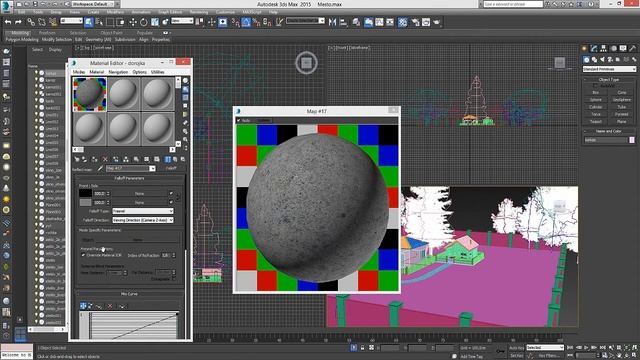Click move points tool in Mix Curve toolbar

click(83, 306)
